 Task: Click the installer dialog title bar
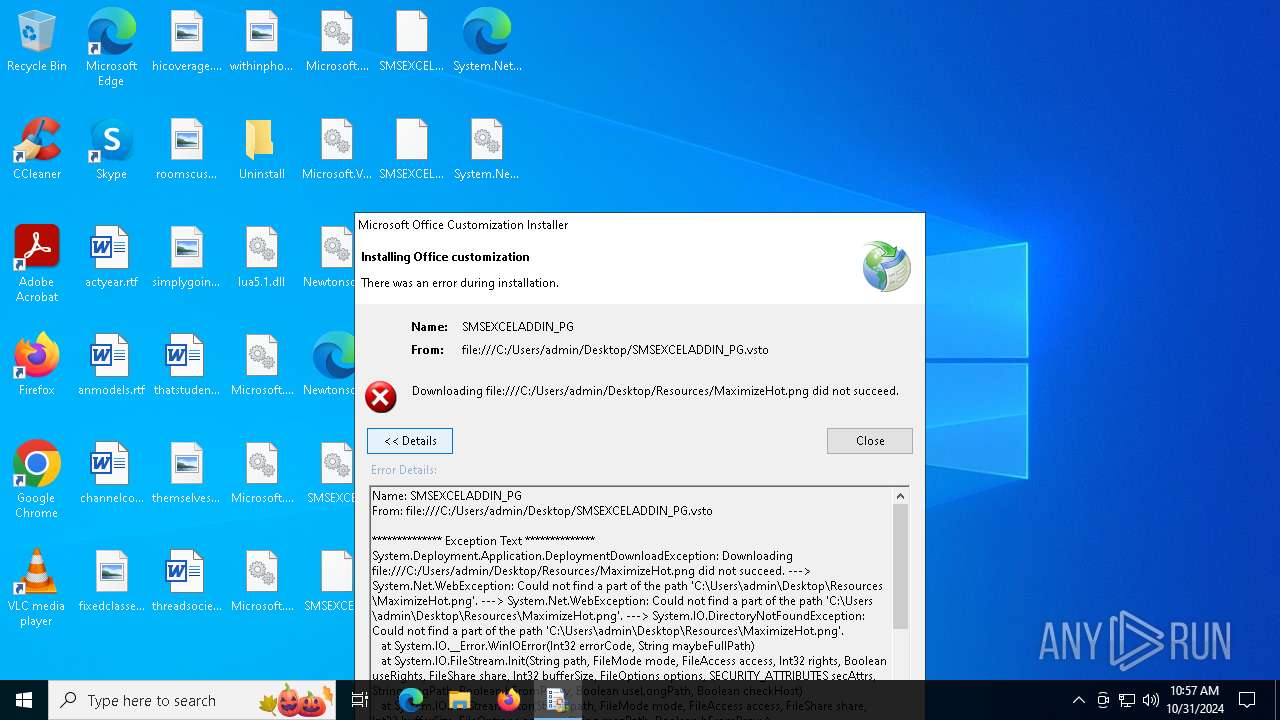pos(640,225)
